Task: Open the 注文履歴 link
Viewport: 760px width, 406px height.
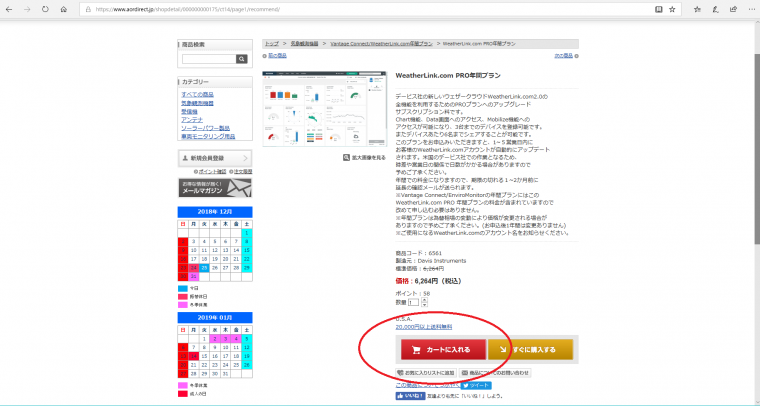Action: pos(241,172)
